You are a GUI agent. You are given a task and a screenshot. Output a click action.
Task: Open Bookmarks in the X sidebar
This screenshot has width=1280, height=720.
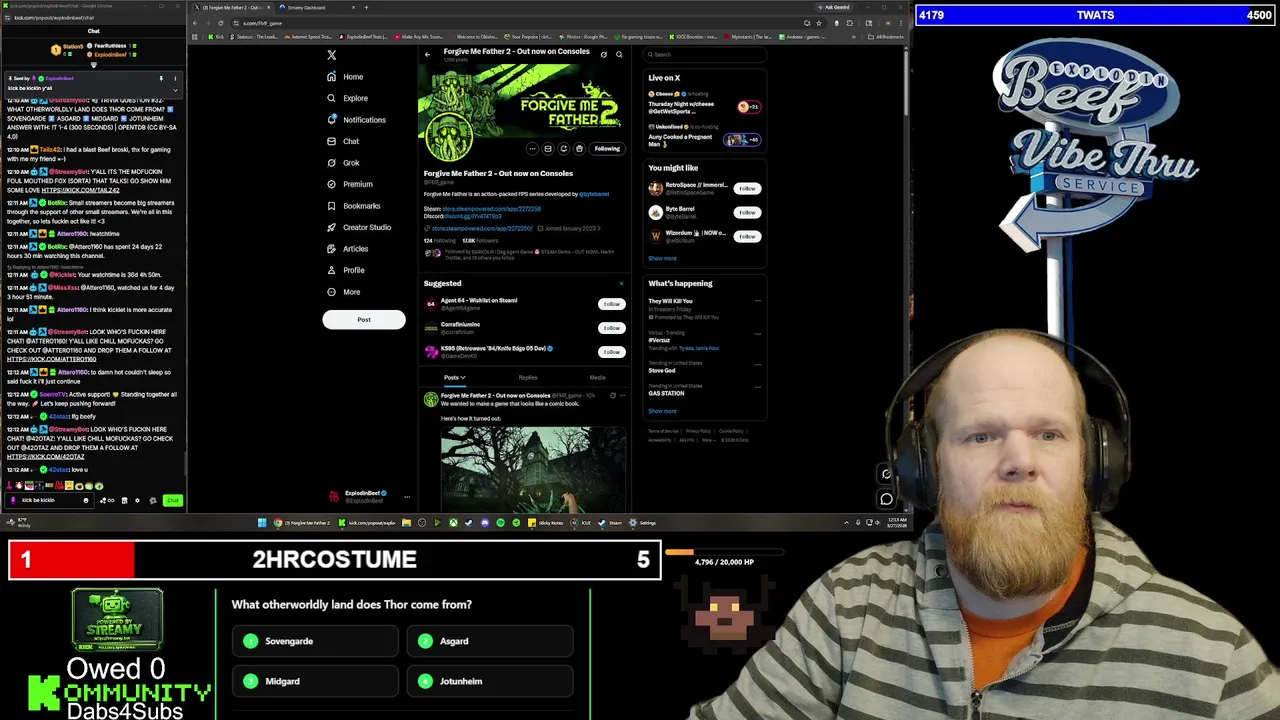tap(353, 206)
